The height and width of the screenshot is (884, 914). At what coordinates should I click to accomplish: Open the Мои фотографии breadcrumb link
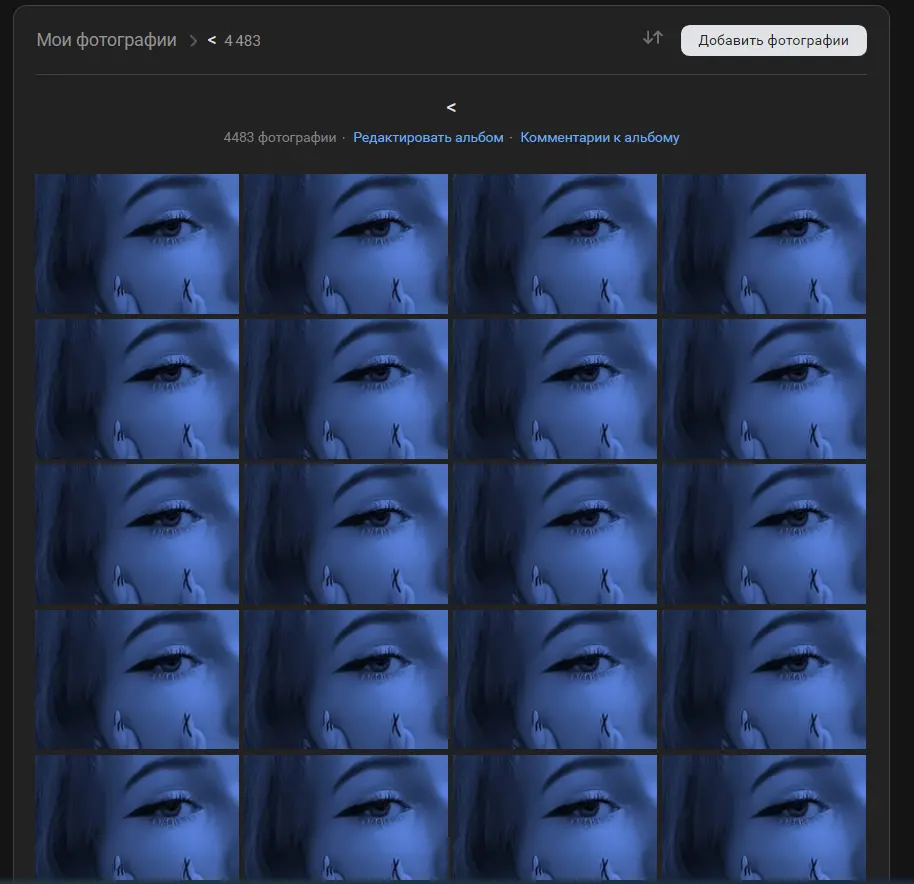pyautogui.click(x=107, y=40)
